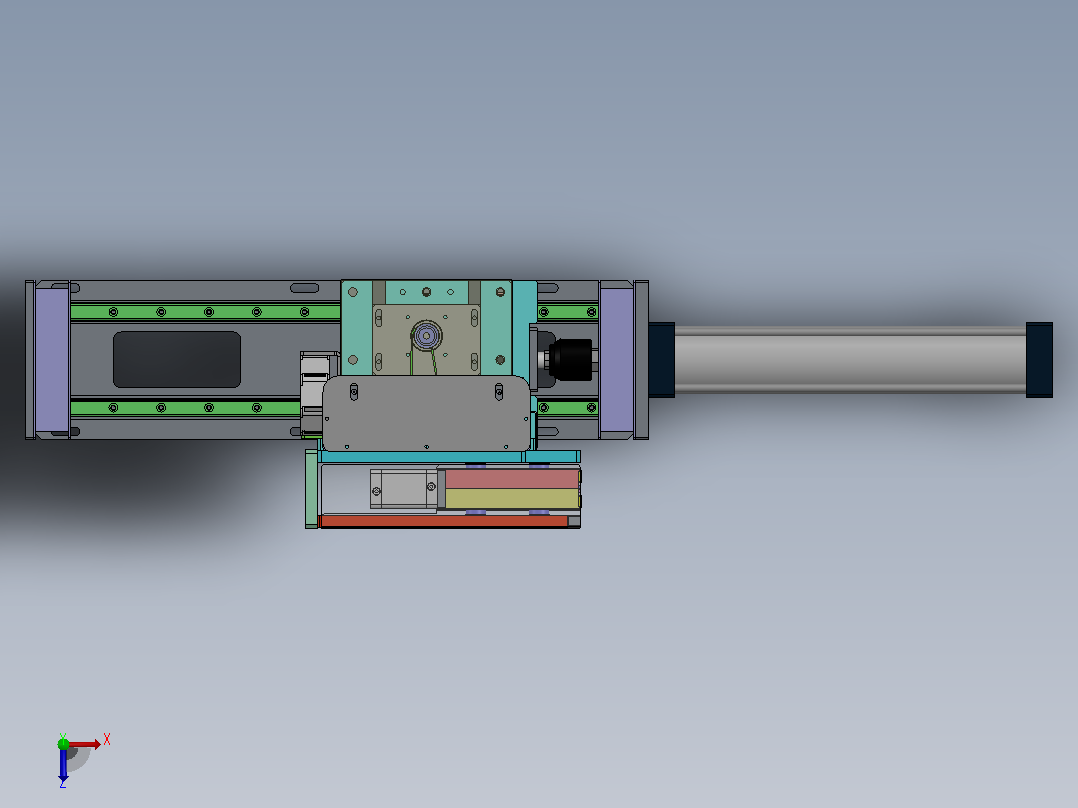
Task: Select the small gray motor block in the lower assembly
Action: [x=404, y=490]
